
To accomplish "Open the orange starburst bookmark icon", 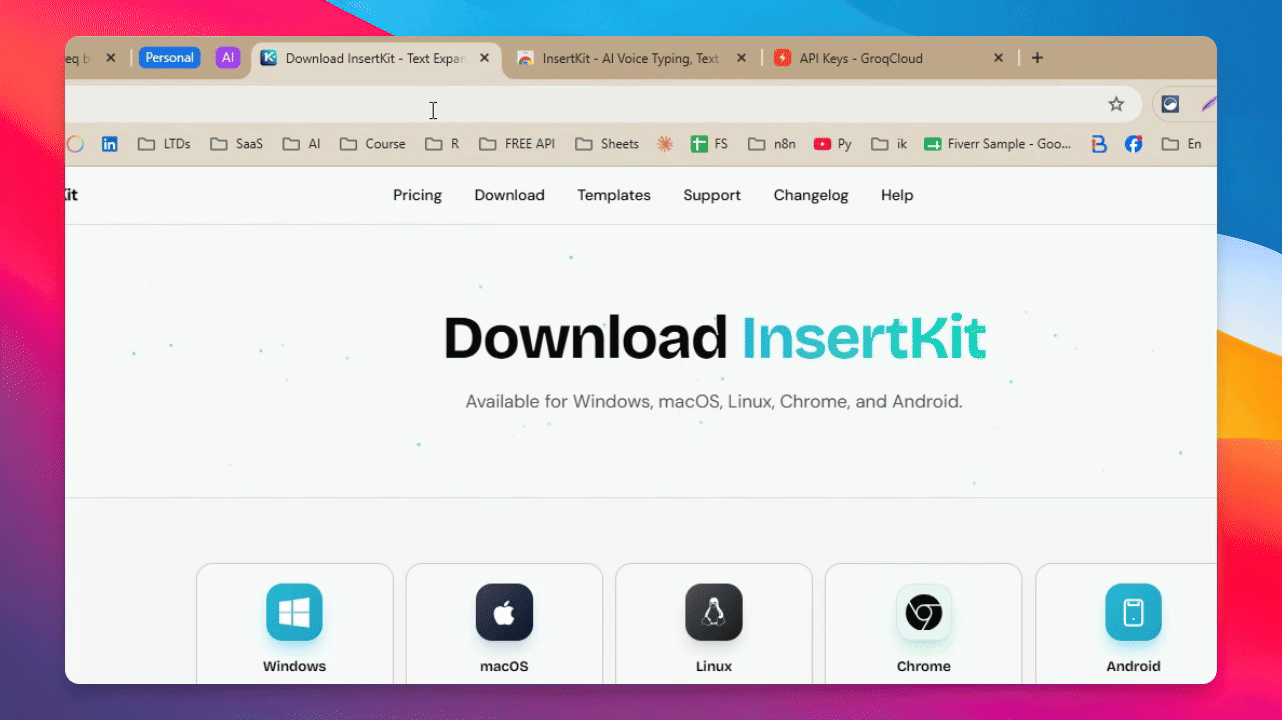I will point(665,144).
